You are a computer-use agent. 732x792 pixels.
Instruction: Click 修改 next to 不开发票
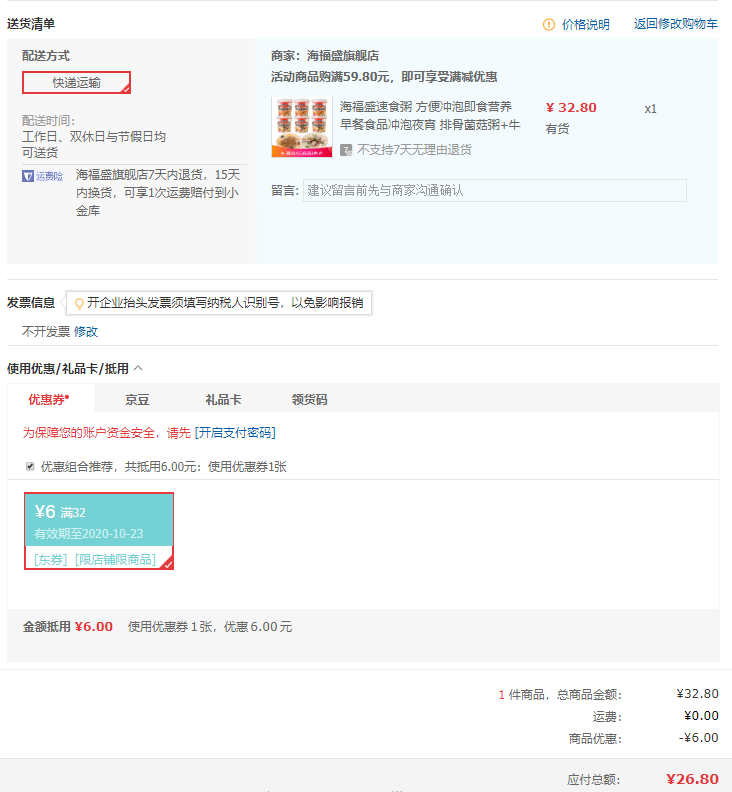(x=85, y=331)
